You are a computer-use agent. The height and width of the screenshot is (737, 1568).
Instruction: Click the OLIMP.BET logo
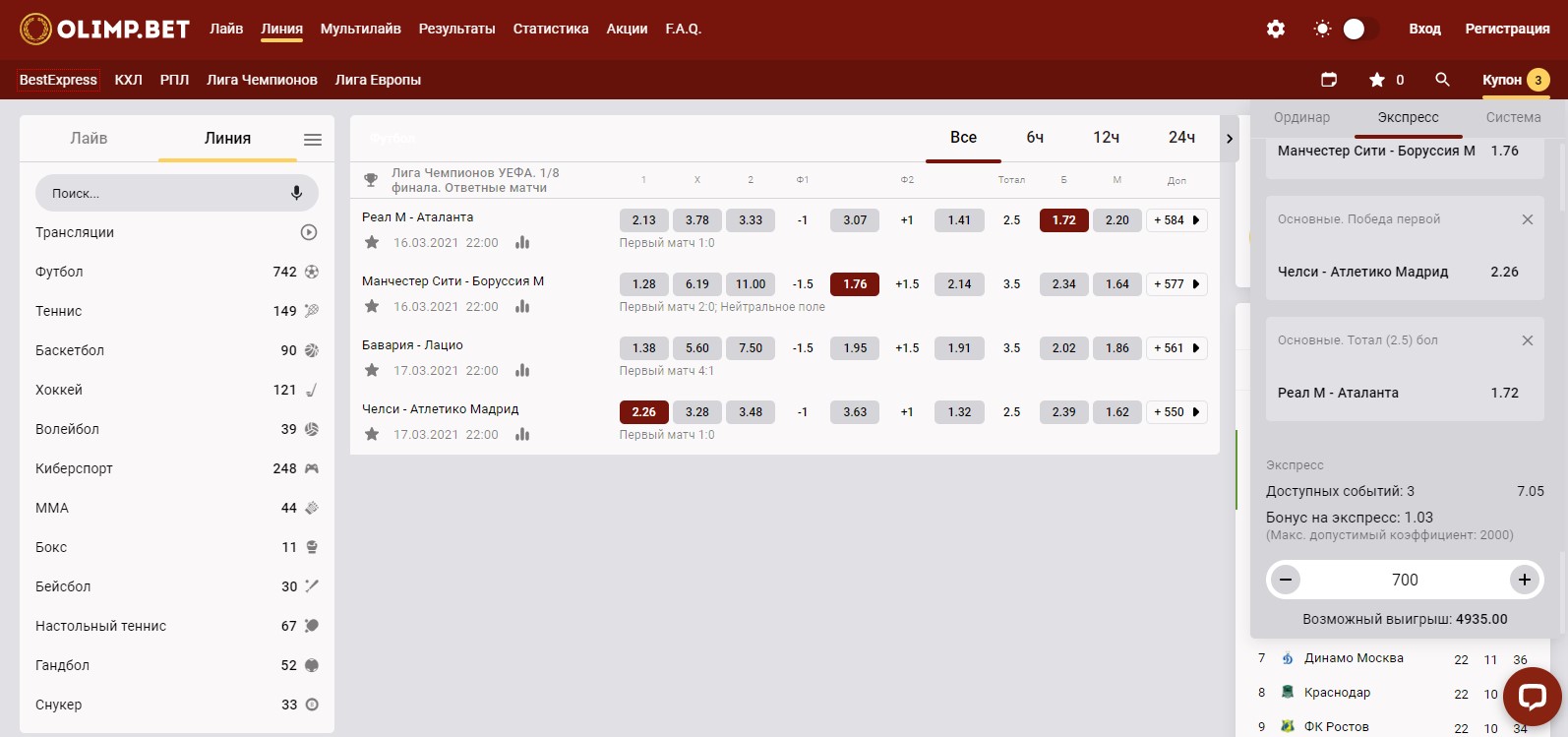[x=104, y=29]
